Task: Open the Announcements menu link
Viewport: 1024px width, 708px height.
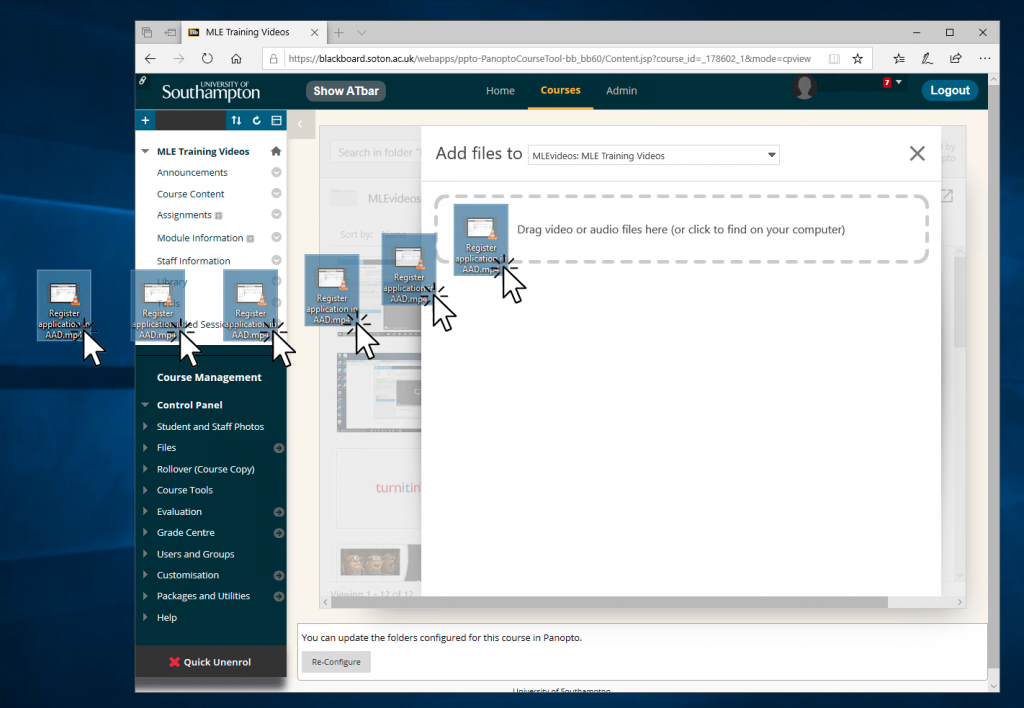Action: [192, 172]
